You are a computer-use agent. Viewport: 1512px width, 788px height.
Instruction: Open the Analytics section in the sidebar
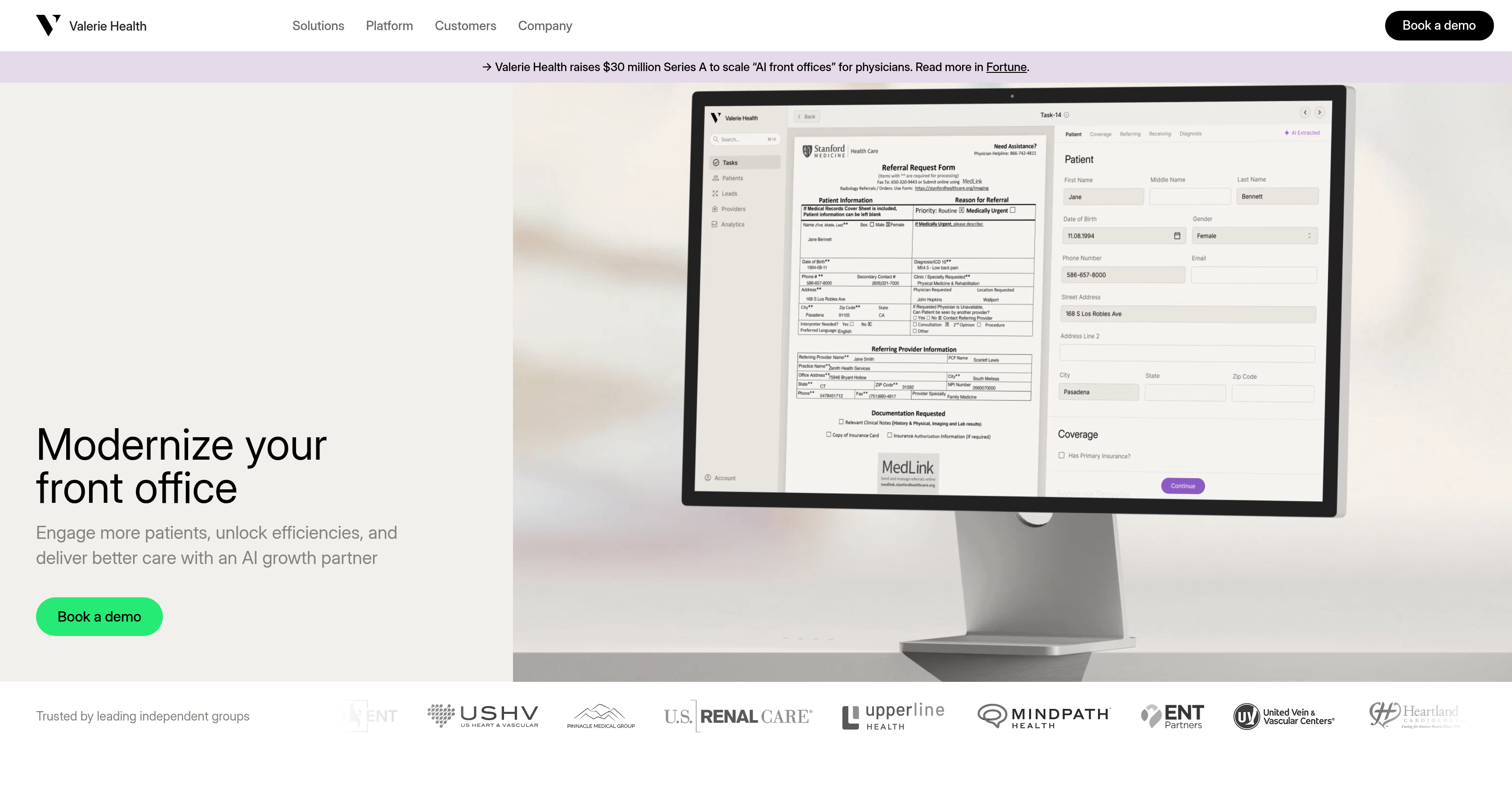click(x=733, y=224)
